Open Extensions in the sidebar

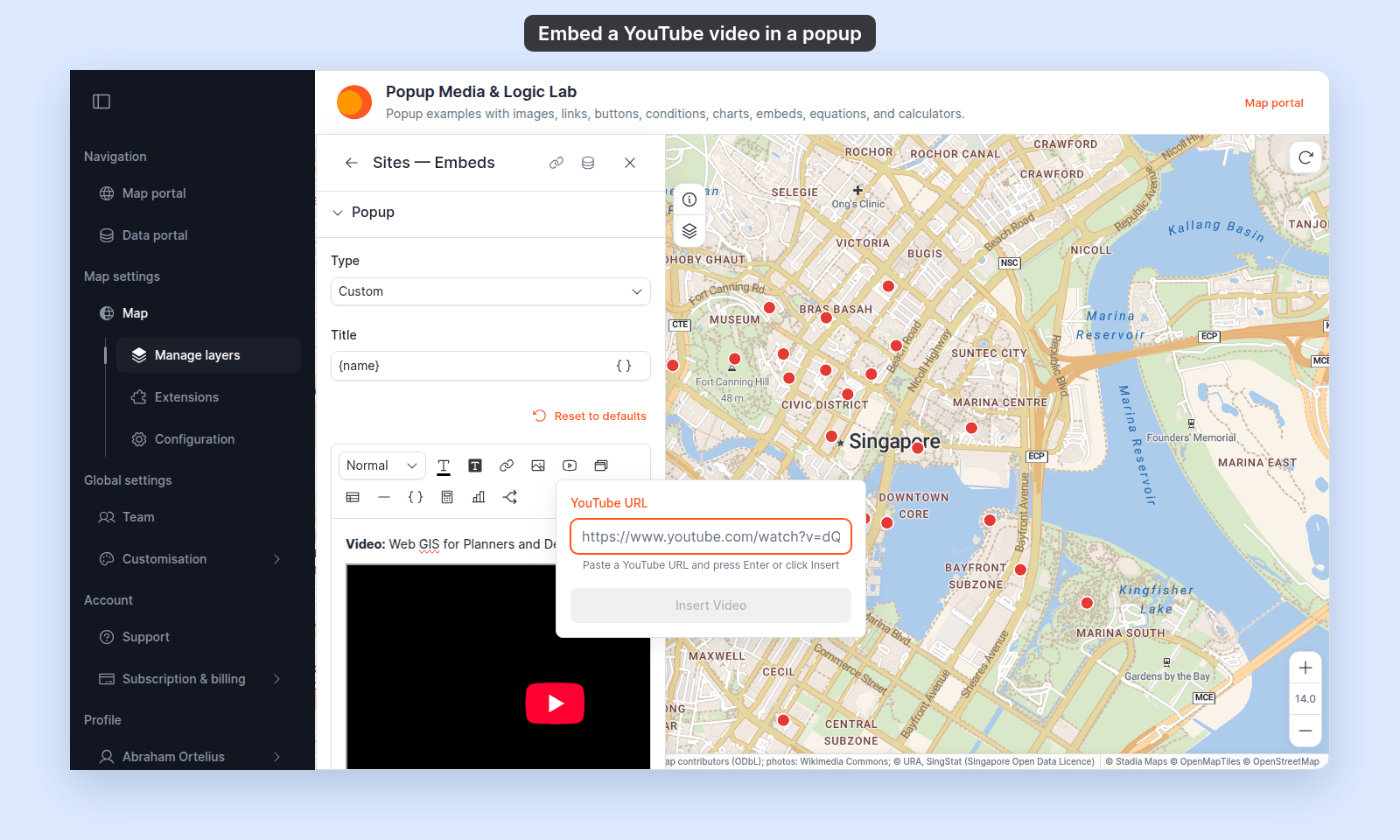coord(186,397)
